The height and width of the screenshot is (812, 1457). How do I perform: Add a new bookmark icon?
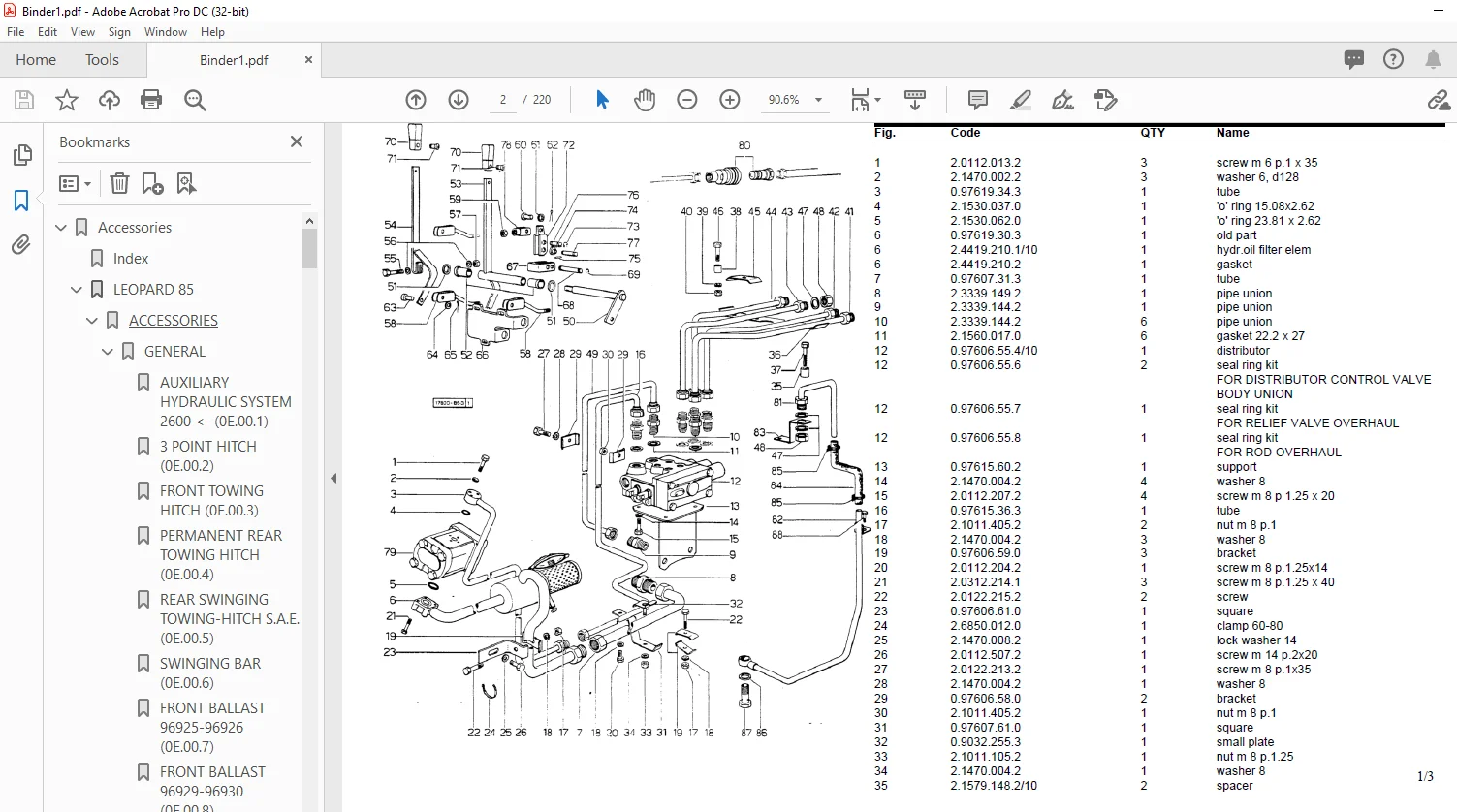[152, 183]
